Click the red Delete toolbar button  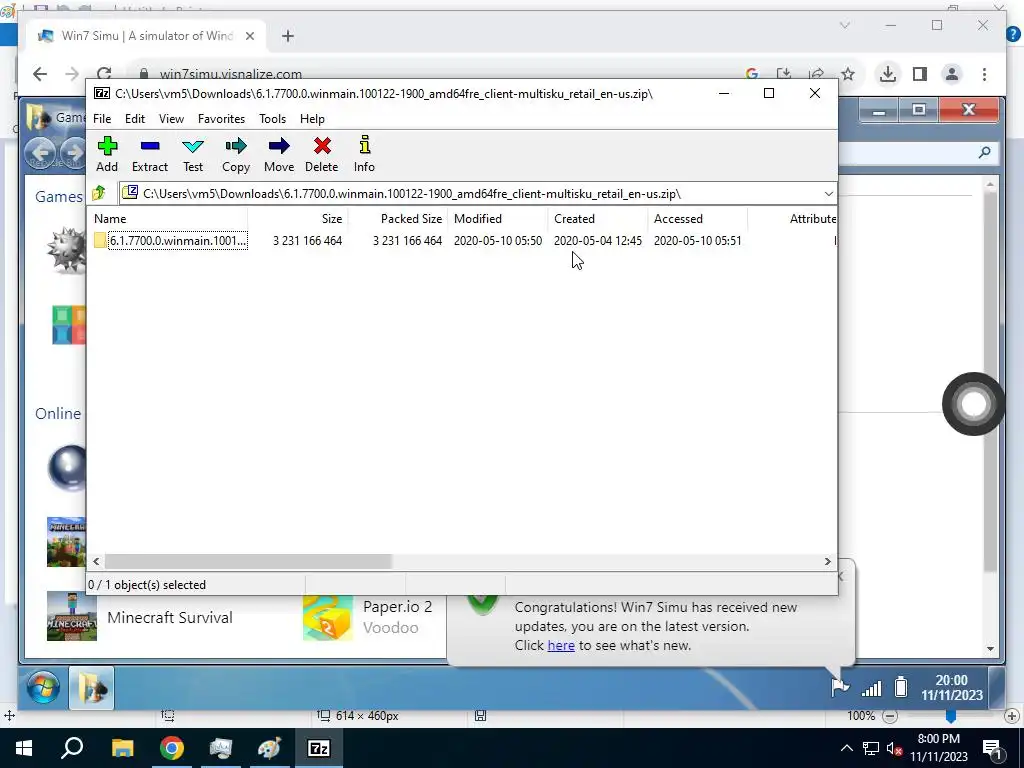point(321,155)
